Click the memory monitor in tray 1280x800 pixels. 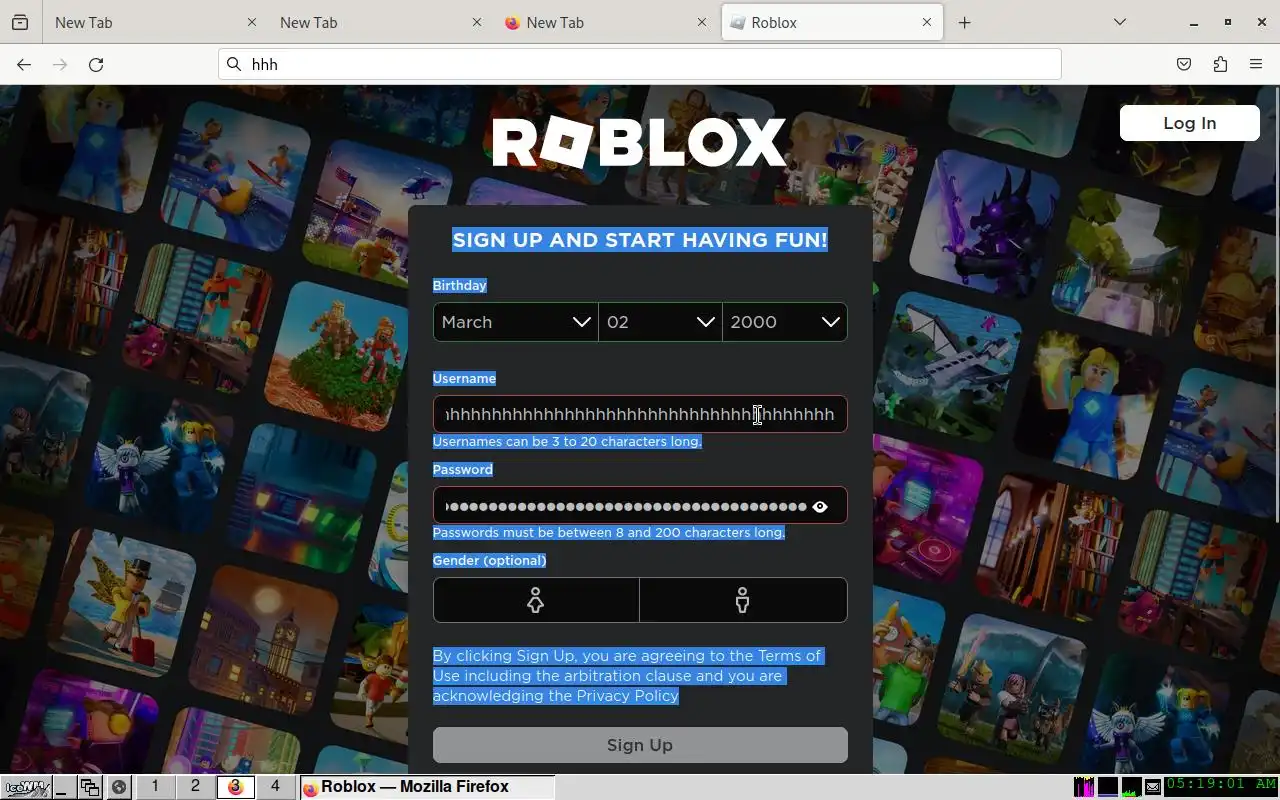click(x=1108, y=787)
